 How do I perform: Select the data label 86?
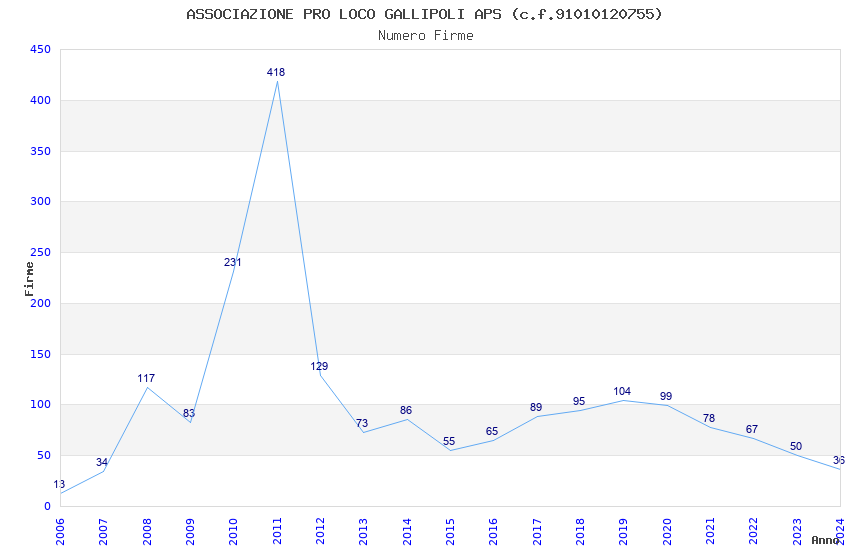[x=406, y=410]
